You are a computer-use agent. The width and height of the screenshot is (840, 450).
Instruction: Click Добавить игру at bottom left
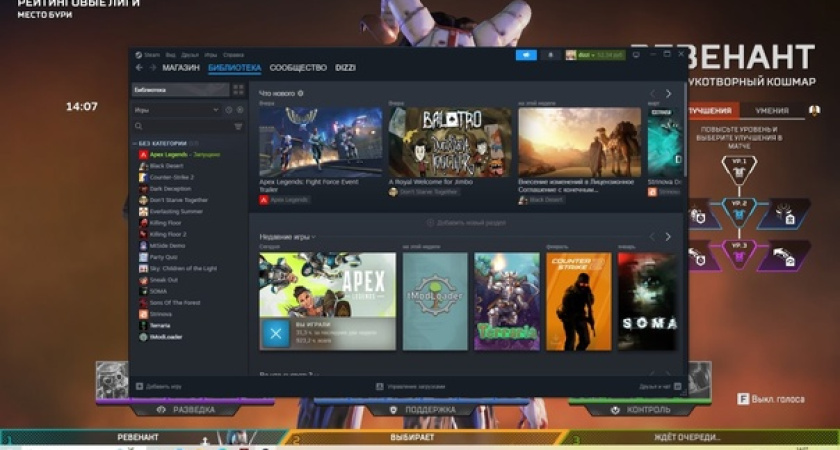click(159, 386)
